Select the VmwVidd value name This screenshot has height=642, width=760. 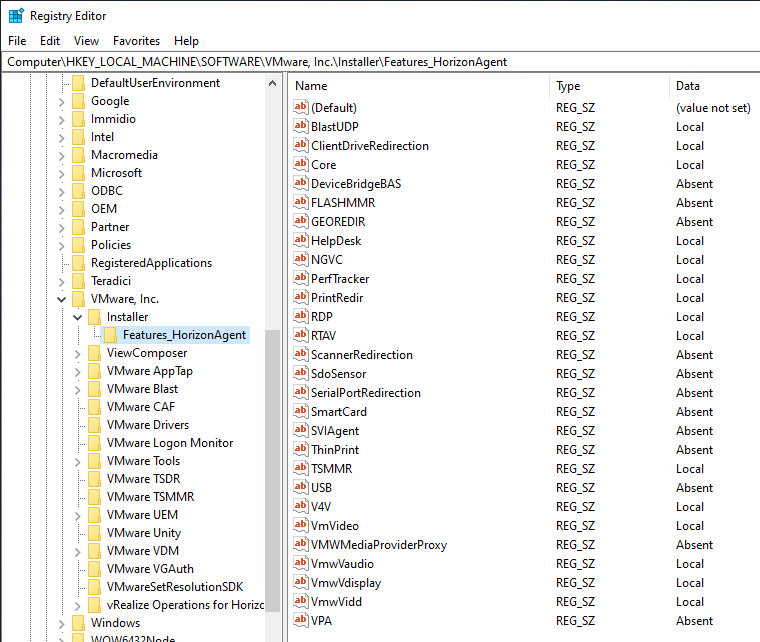click(336, 602)
